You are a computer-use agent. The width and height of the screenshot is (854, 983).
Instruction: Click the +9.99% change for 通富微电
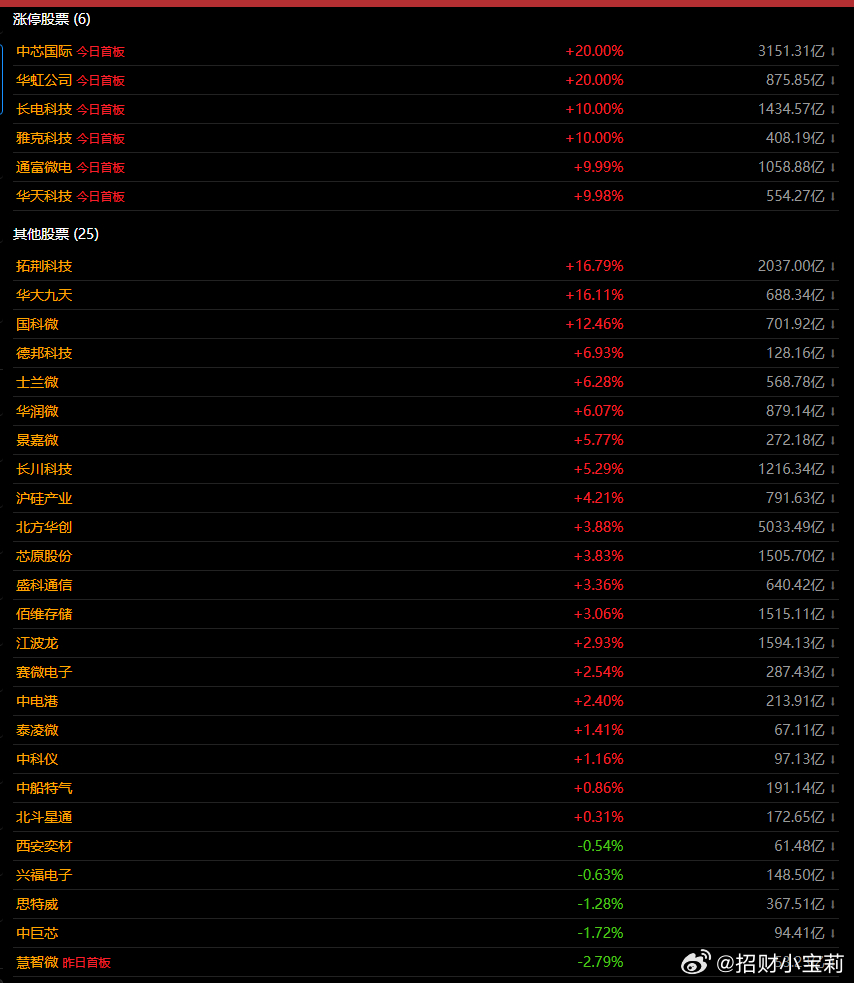pos(599,167)
